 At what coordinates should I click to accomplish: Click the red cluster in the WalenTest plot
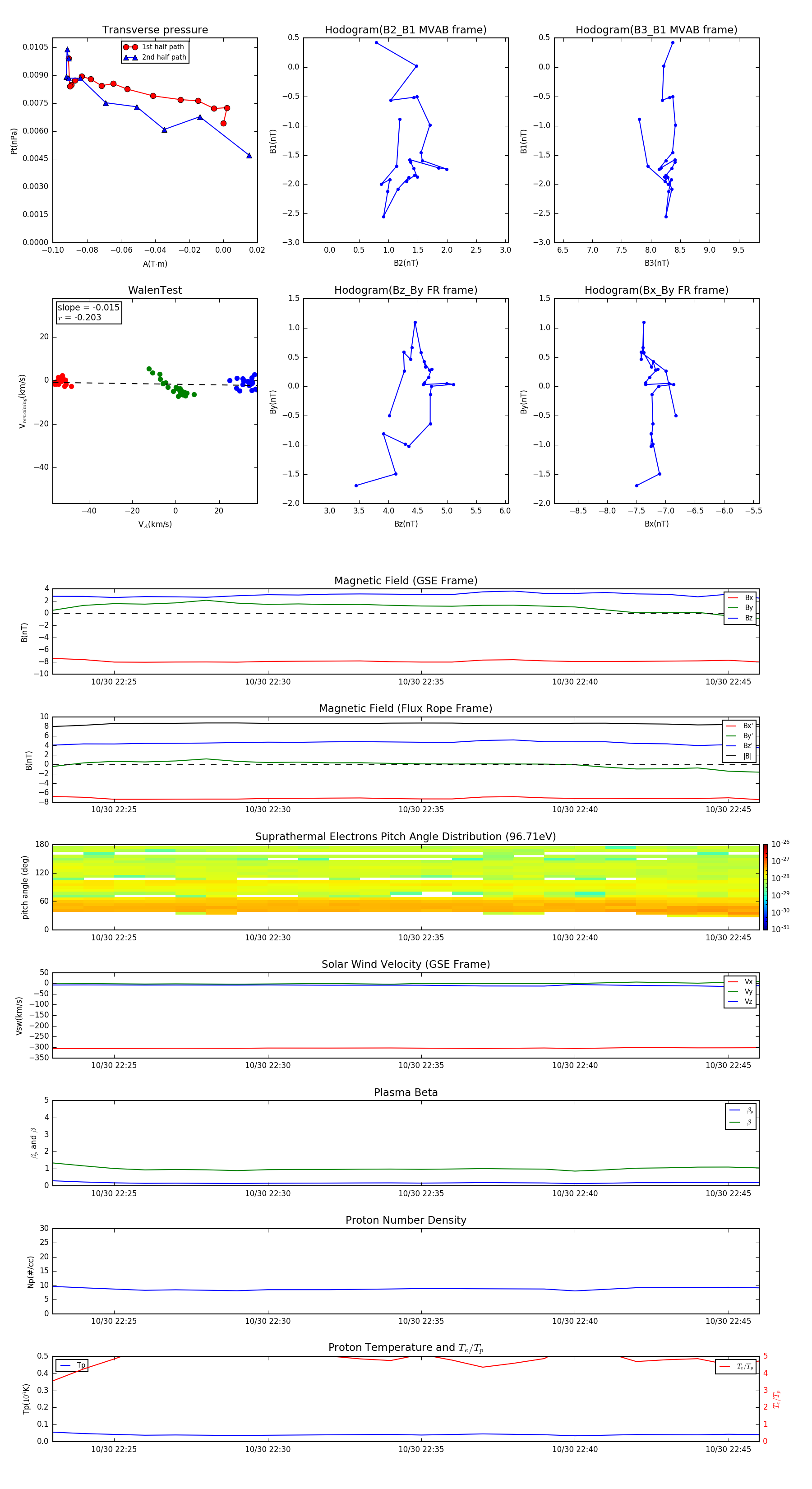pyautogui.click(x=62, y=380)
